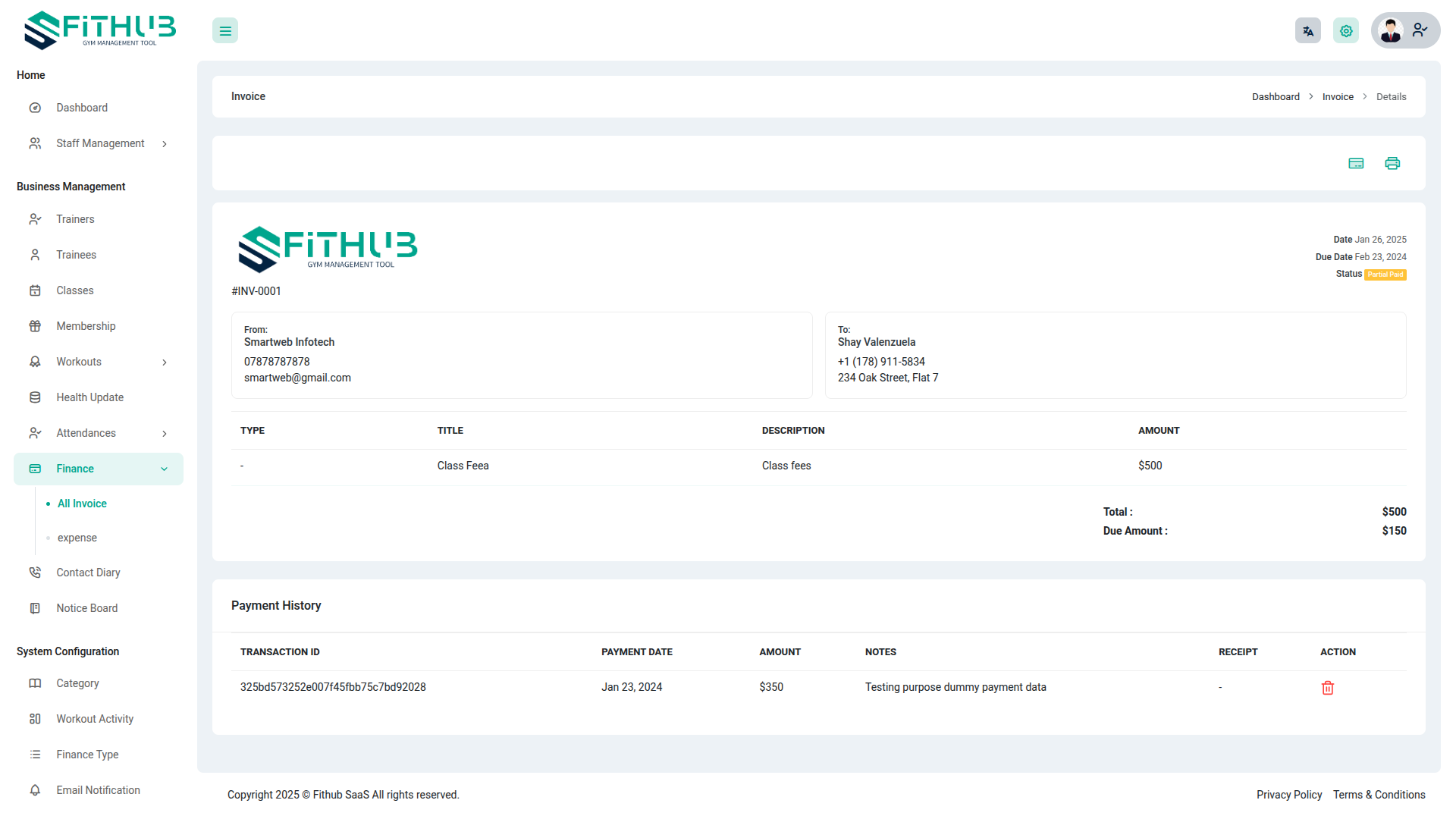Open the expense submenu item
This screenshot has height=819, width=1456.
pos(77,538)
